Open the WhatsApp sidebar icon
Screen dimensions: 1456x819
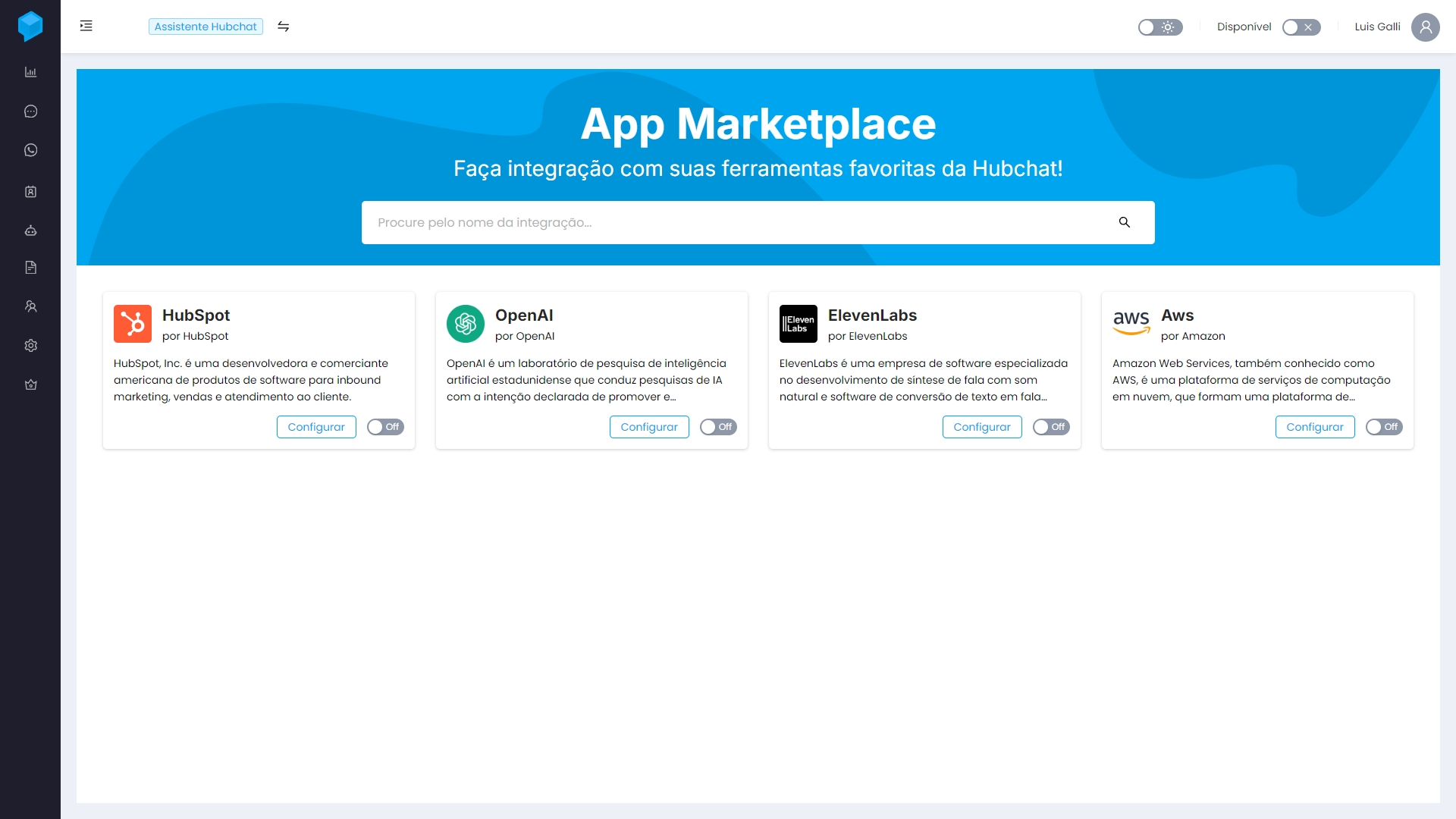click(30, 150)
